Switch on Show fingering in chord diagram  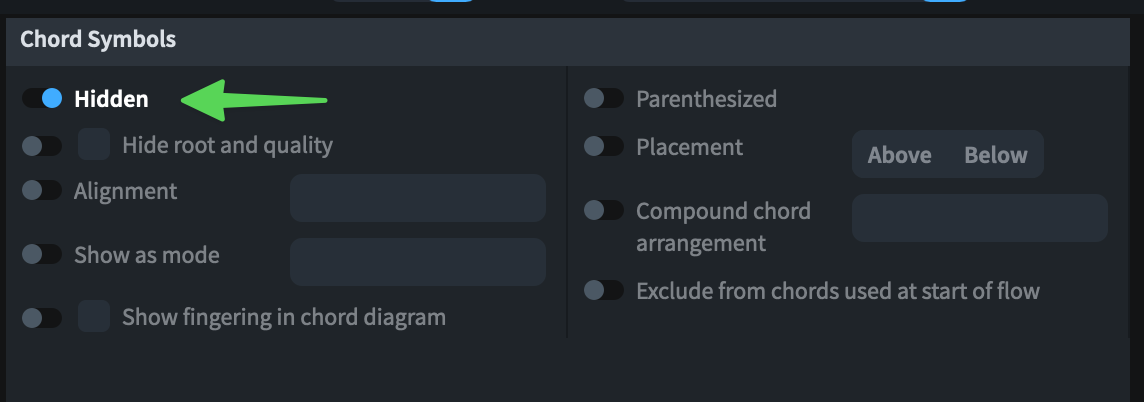point(42,318)
